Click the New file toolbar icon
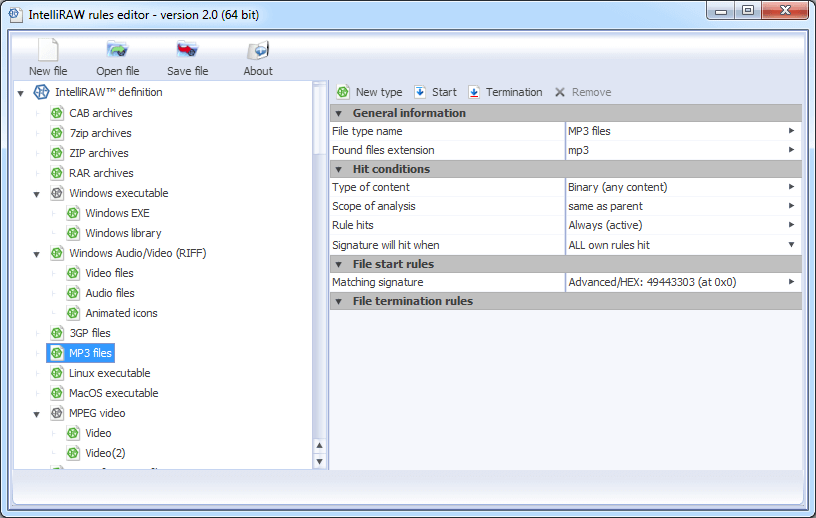Image resolution: width=816 pixels, height=518 pixels. click(x=48, y=50)
